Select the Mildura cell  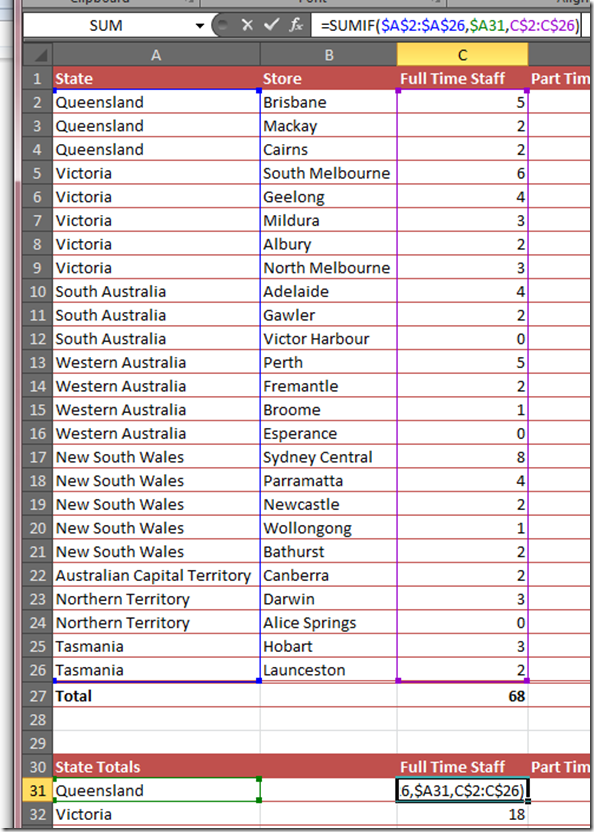pyautogui.click(x=329, y=220)
